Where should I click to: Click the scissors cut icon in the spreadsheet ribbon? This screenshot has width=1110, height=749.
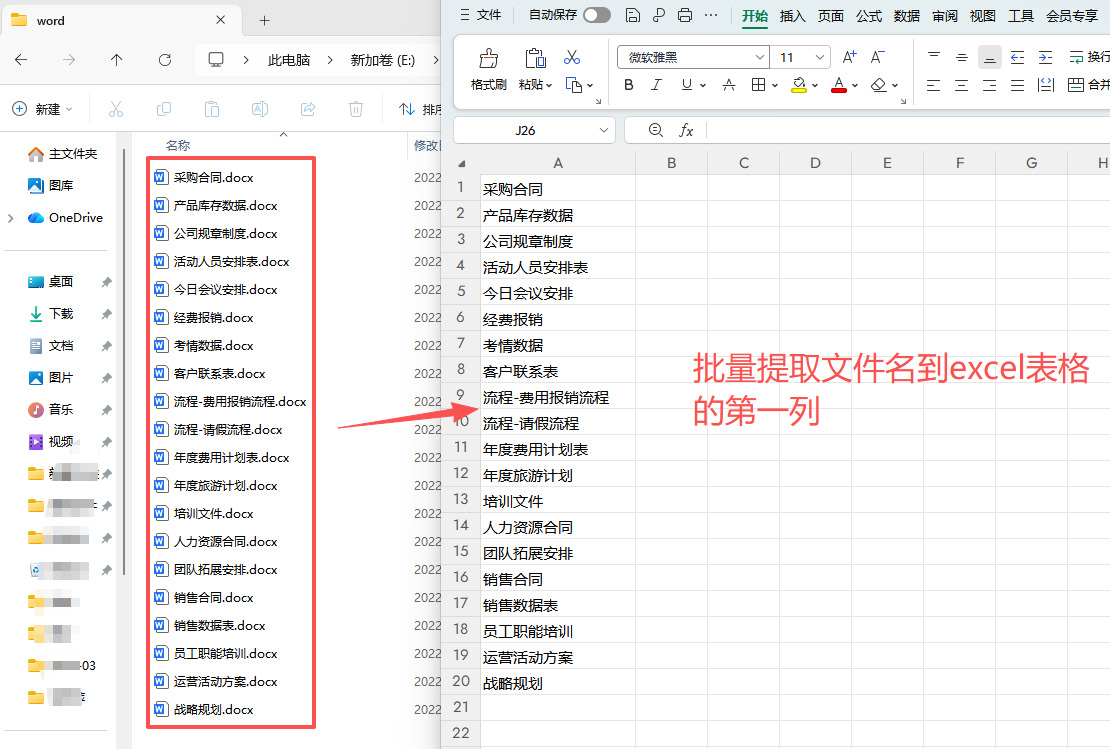click(572, 57)
